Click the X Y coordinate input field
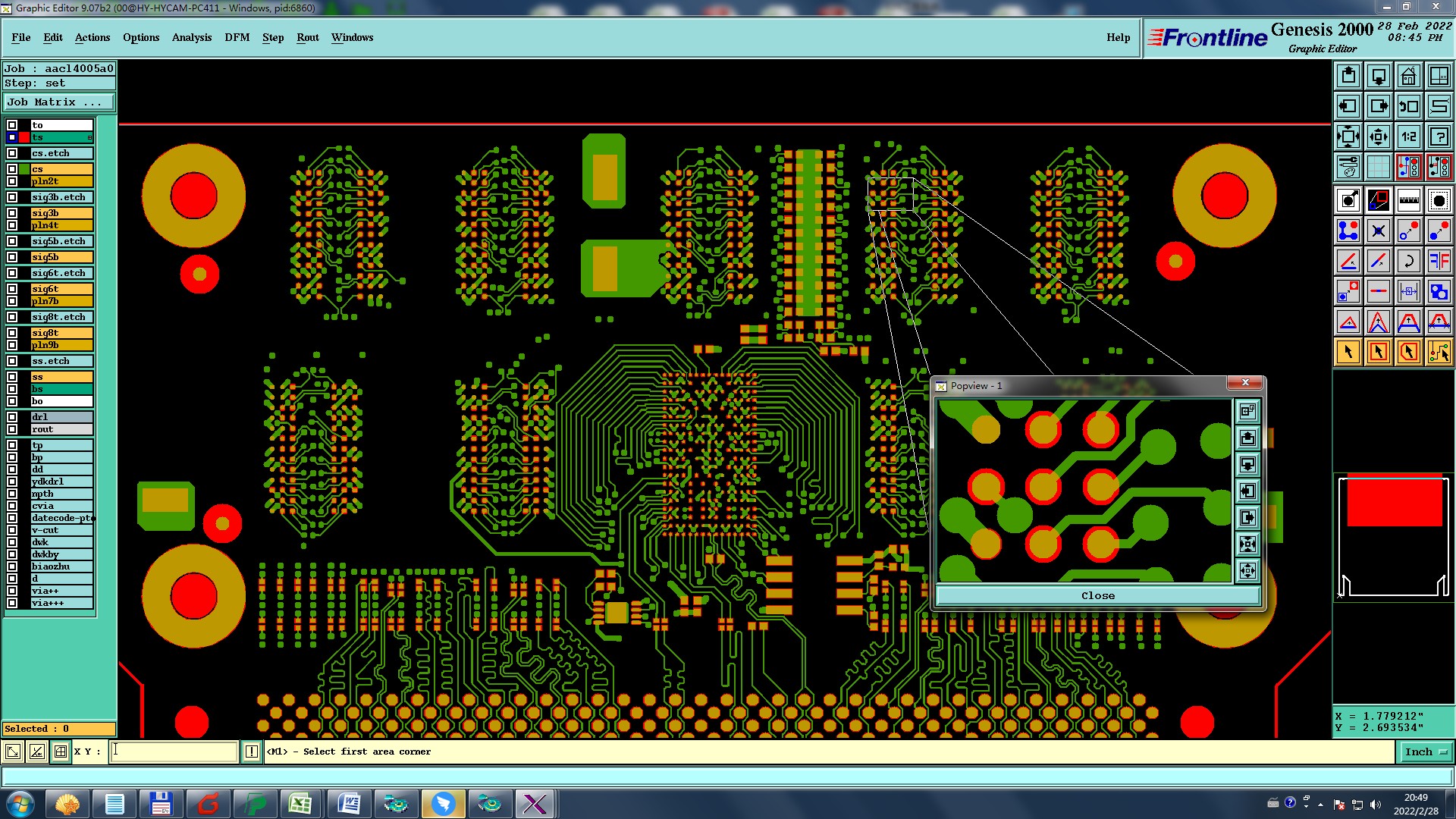This screenshot has height=819, width=1456. point(174,752)
